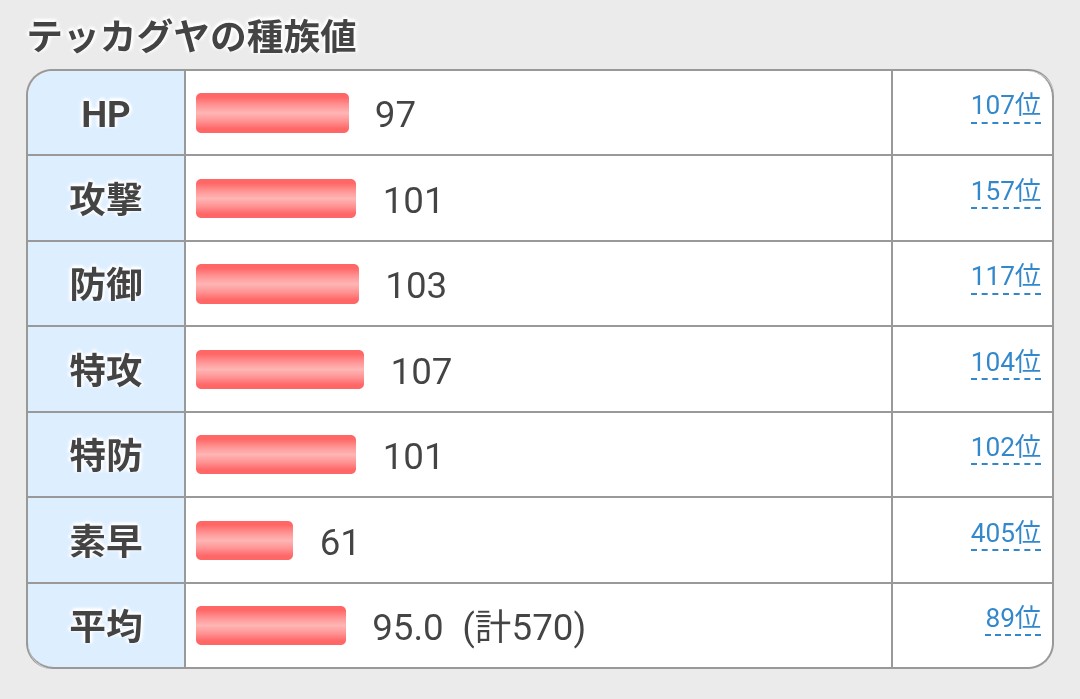
Task: Click the 特防 row label
Action: [106, 456]
